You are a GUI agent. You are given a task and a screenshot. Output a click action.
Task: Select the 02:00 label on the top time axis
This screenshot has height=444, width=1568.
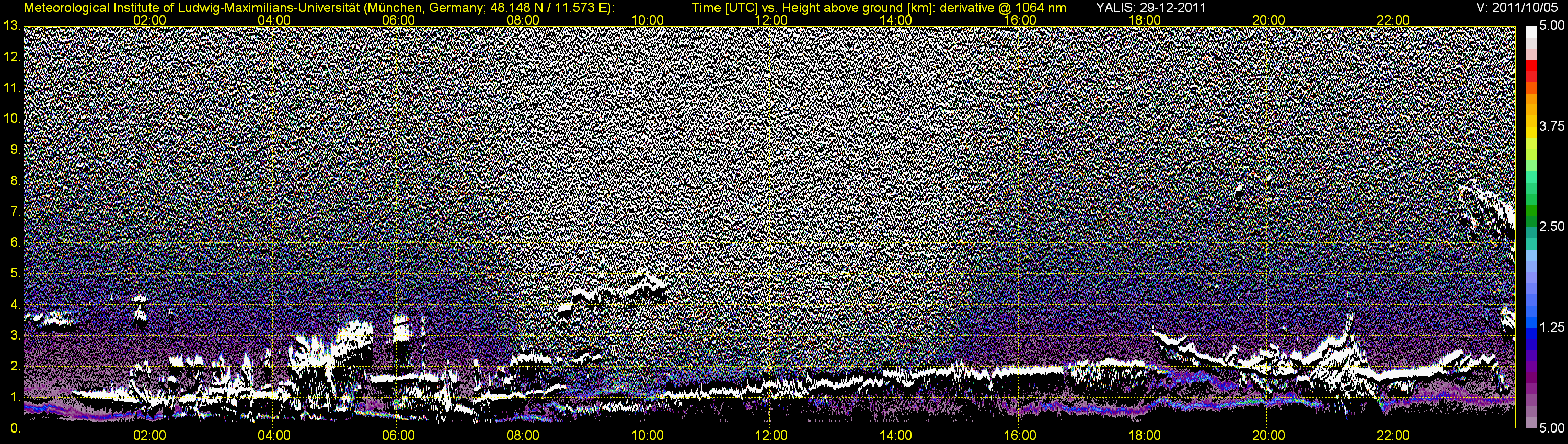coord(149,20)
